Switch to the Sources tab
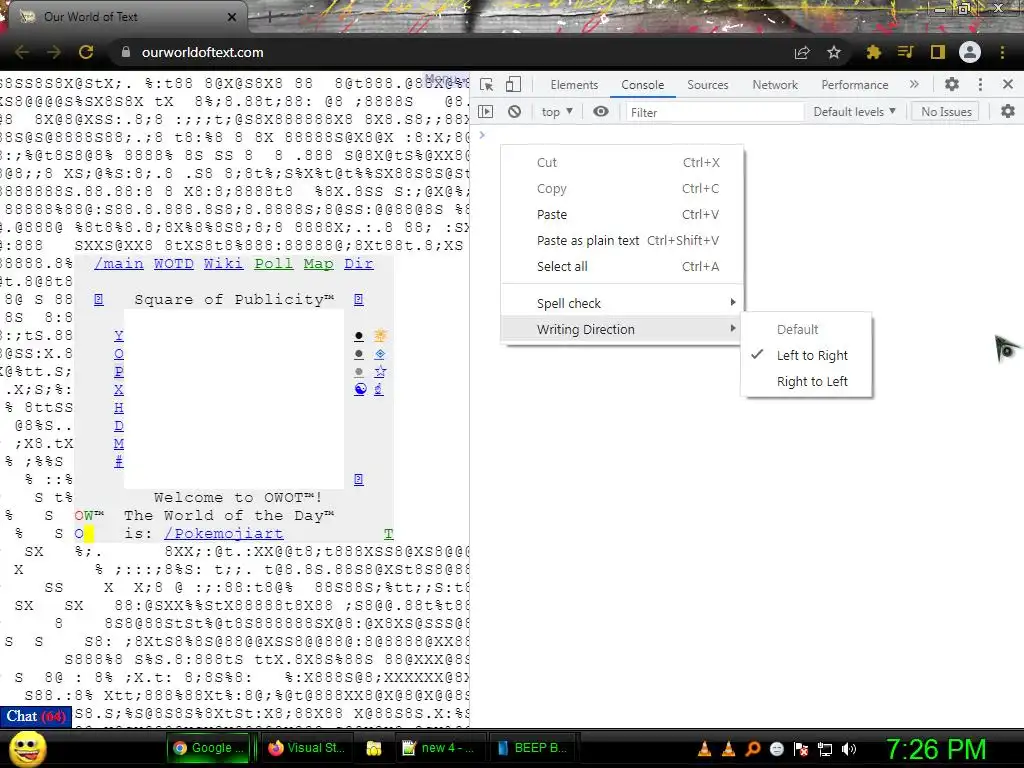Viewport: 1024px width, 768px height. [x=707, y=85]
